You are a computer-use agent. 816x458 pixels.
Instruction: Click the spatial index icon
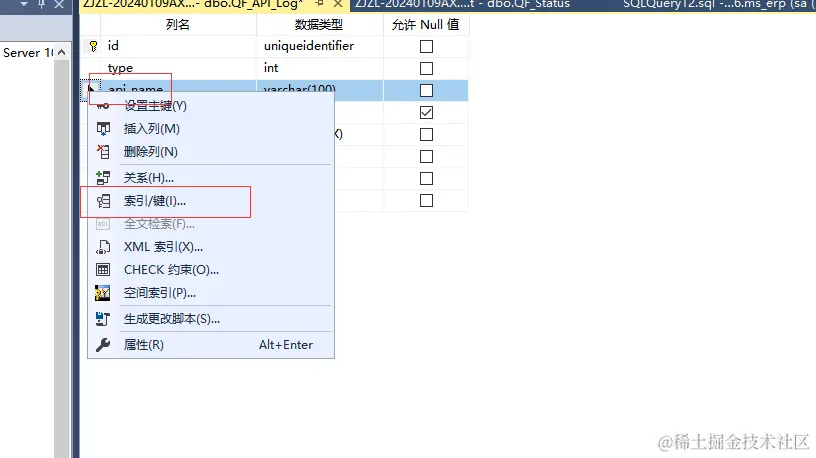pyautogui.click(x=103, y=293)
